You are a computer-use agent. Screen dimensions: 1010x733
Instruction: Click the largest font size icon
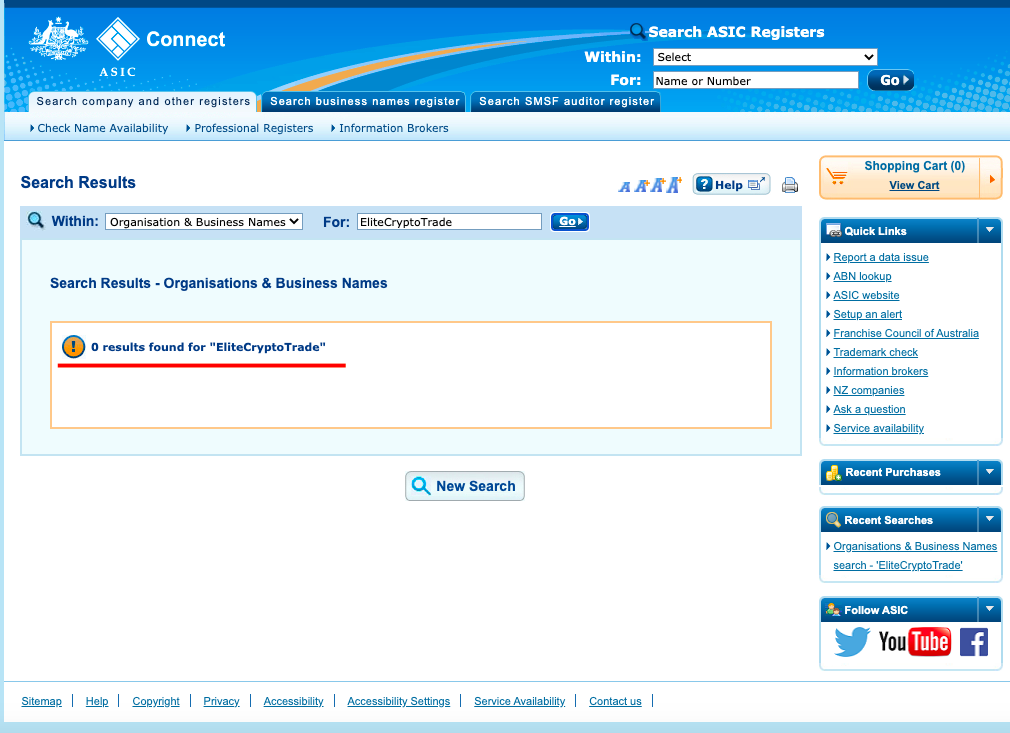(674, 185)
